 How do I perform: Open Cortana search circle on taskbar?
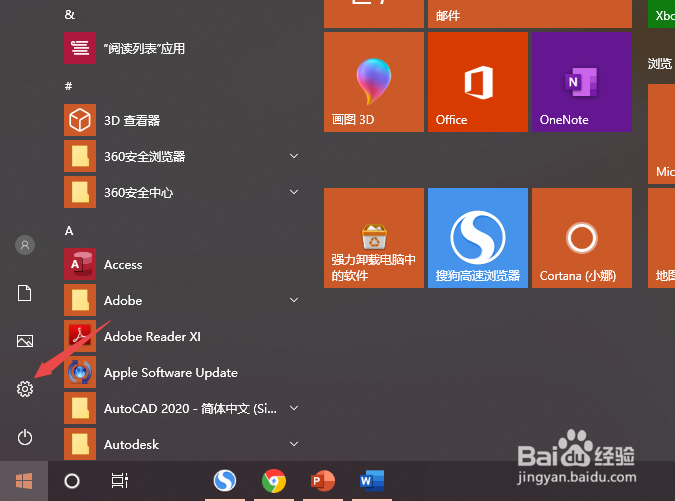(x=72, y=481)
